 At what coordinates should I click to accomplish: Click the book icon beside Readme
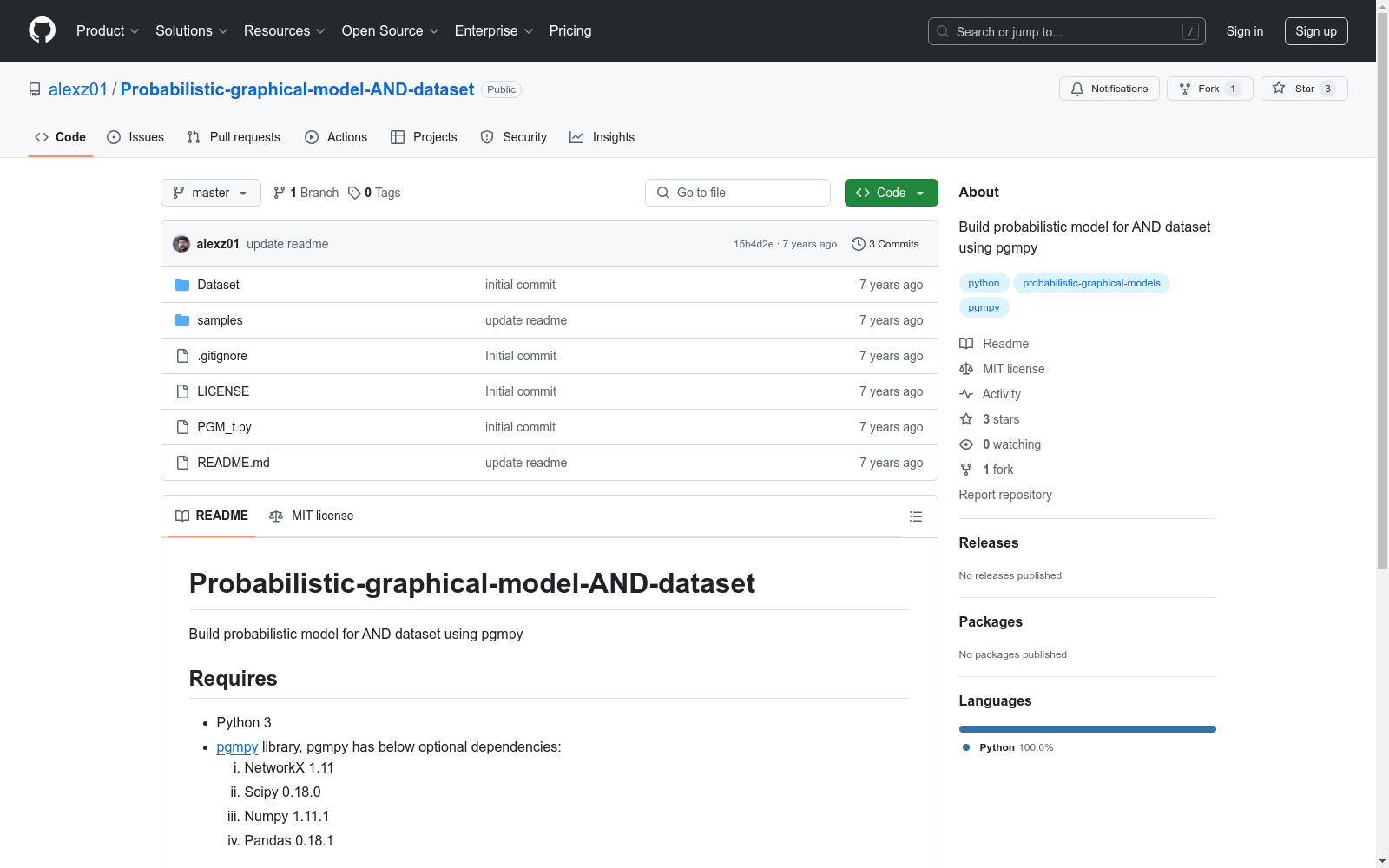966,344
